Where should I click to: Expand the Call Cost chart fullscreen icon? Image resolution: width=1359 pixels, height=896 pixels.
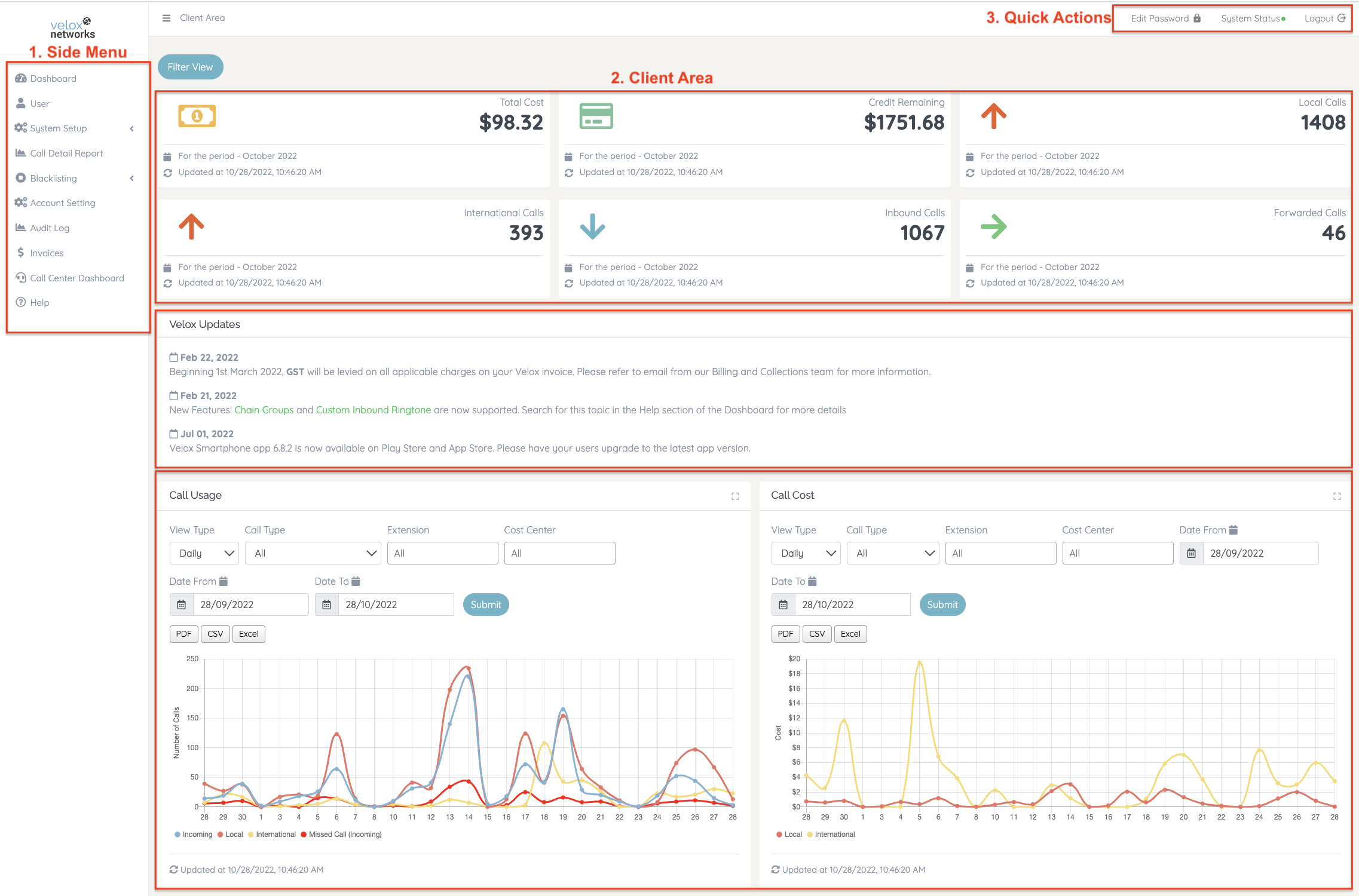coord(1337,496)
